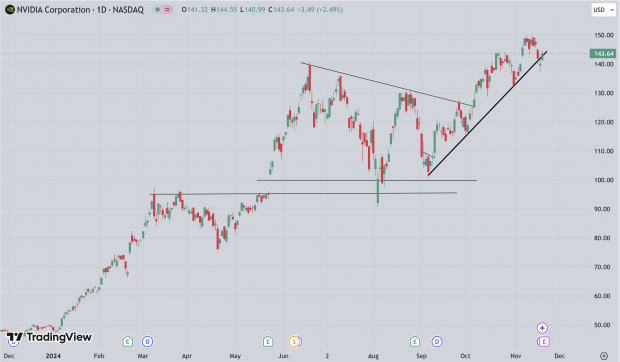Select the thick black ascending trendline
This screenshot has width=620, height=362.
coord(488,113)
